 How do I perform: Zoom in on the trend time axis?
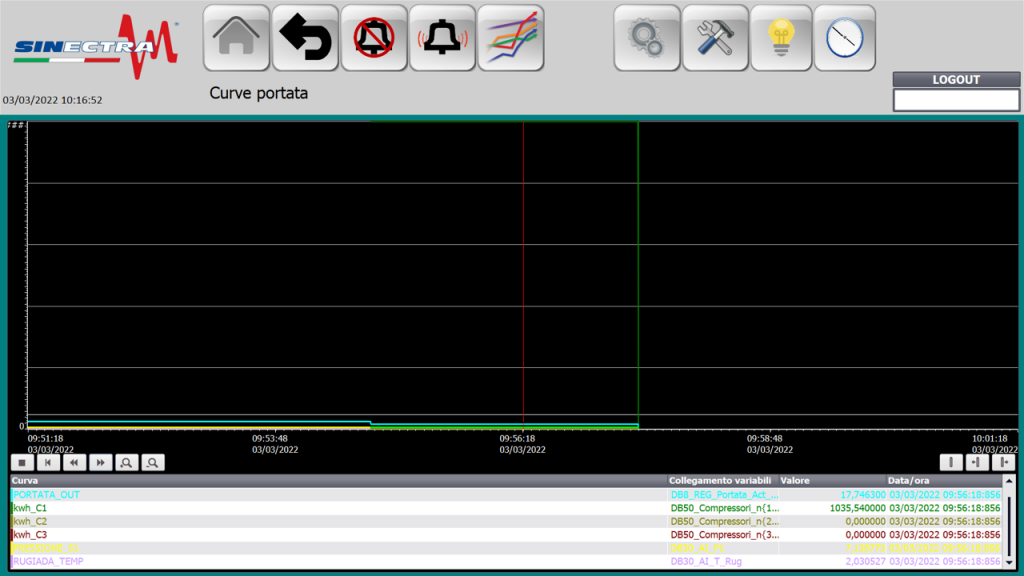point(126,462)
